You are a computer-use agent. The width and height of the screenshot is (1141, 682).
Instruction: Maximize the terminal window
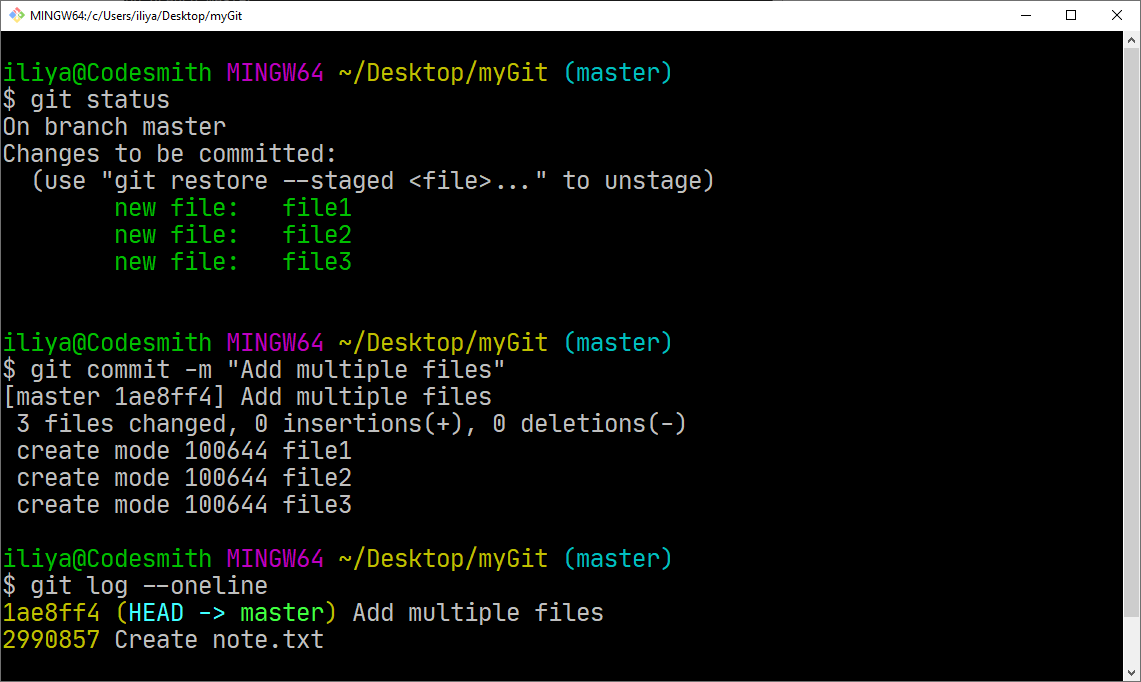pyautogui.click(x=1071, y=15)
